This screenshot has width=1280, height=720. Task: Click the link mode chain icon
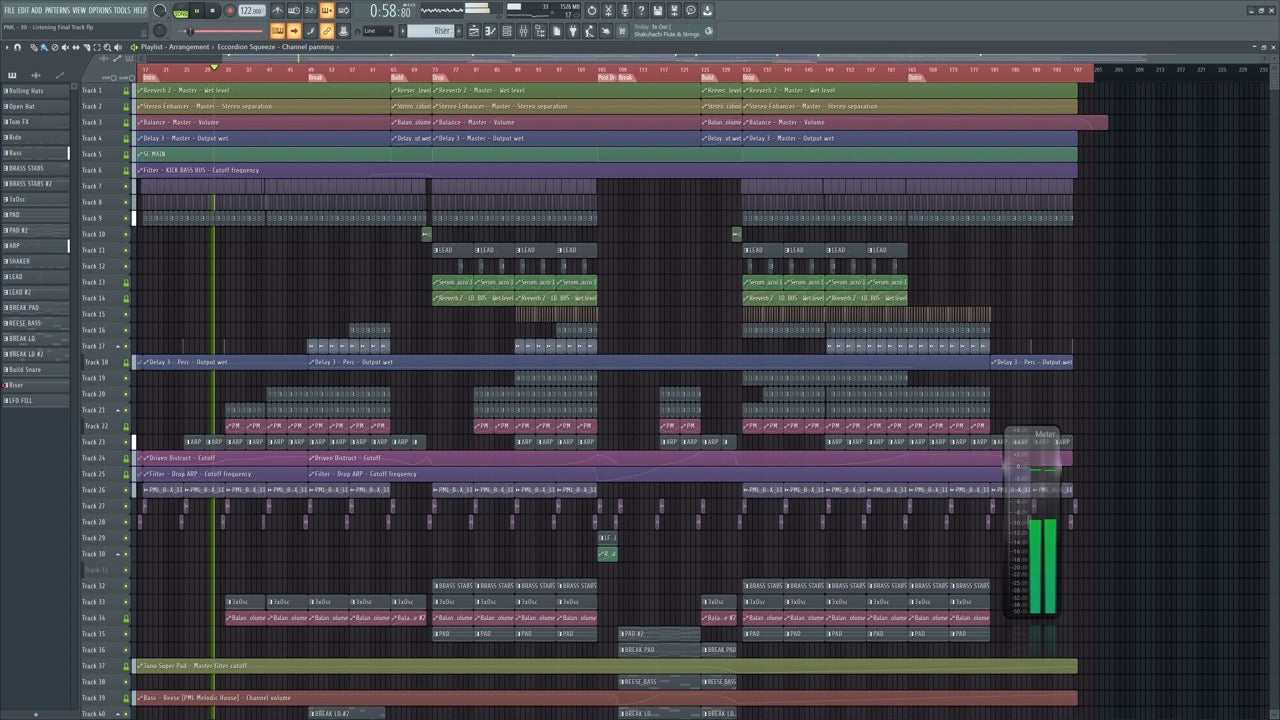[x=326, y=30]
